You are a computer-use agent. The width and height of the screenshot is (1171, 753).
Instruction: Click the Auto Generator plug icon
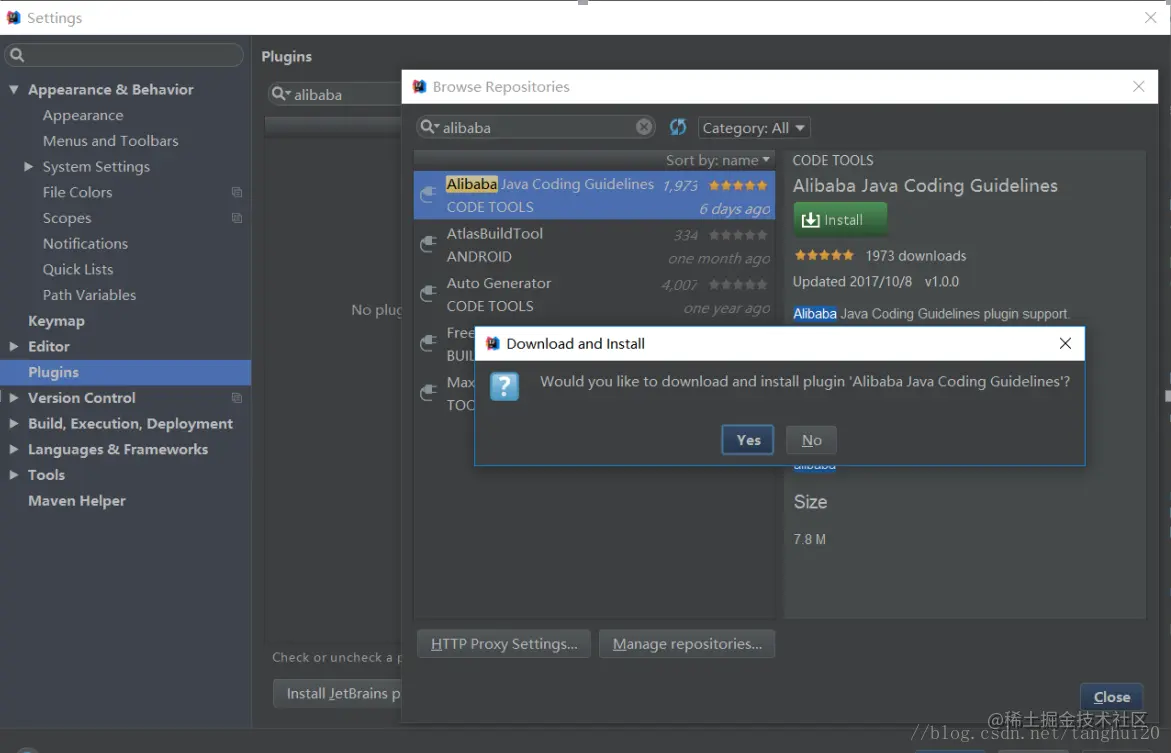[428, 293]
